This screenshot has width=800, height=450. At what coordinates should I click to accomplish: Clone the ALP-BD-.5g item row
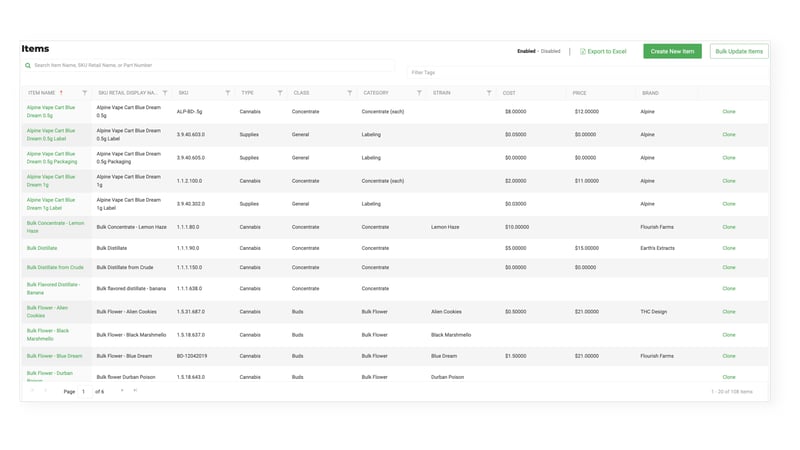pyautogui.click(x=729, y=111)
